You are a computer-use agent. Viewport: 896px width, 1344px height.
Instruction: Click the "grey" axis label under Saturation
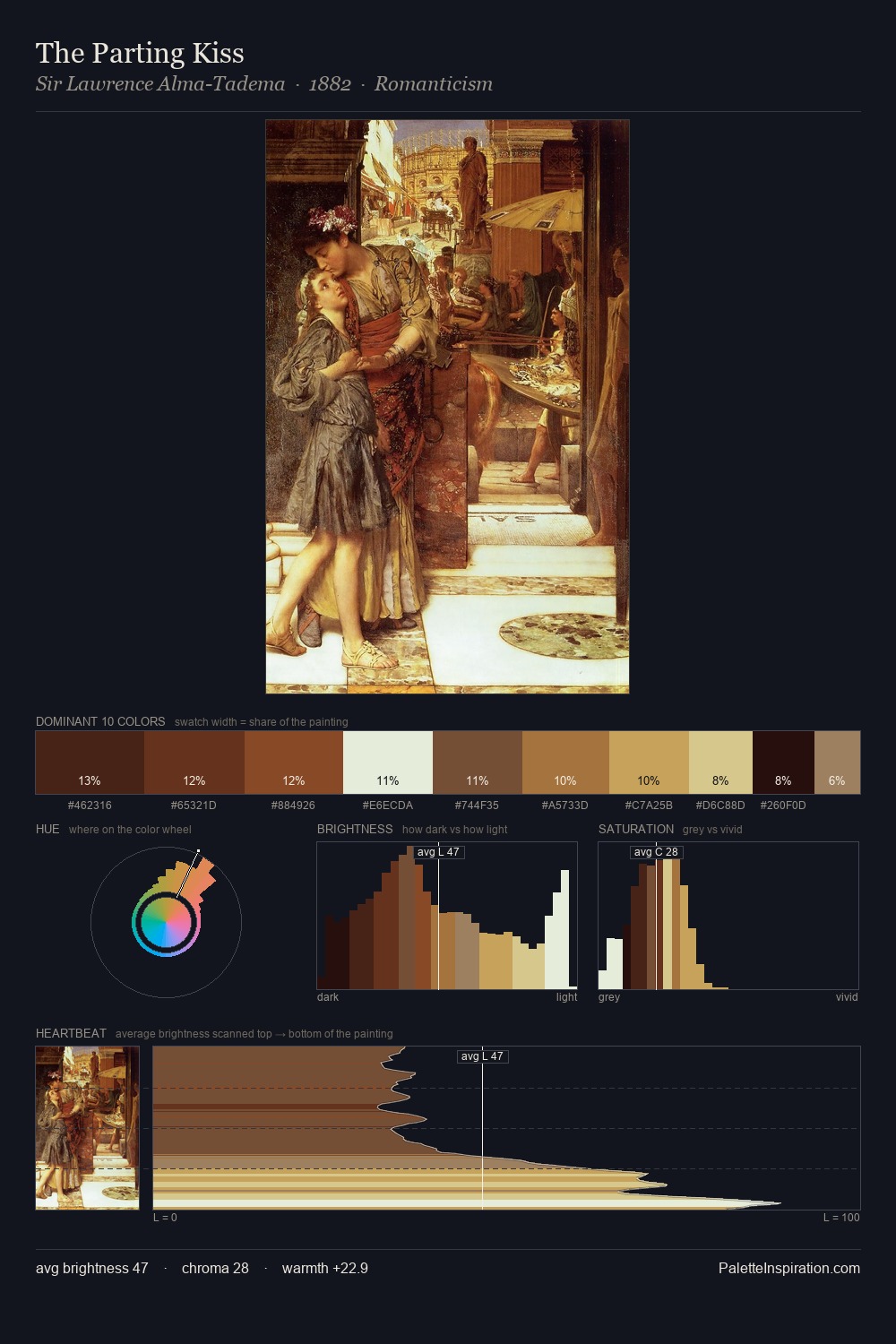(609, 997)
